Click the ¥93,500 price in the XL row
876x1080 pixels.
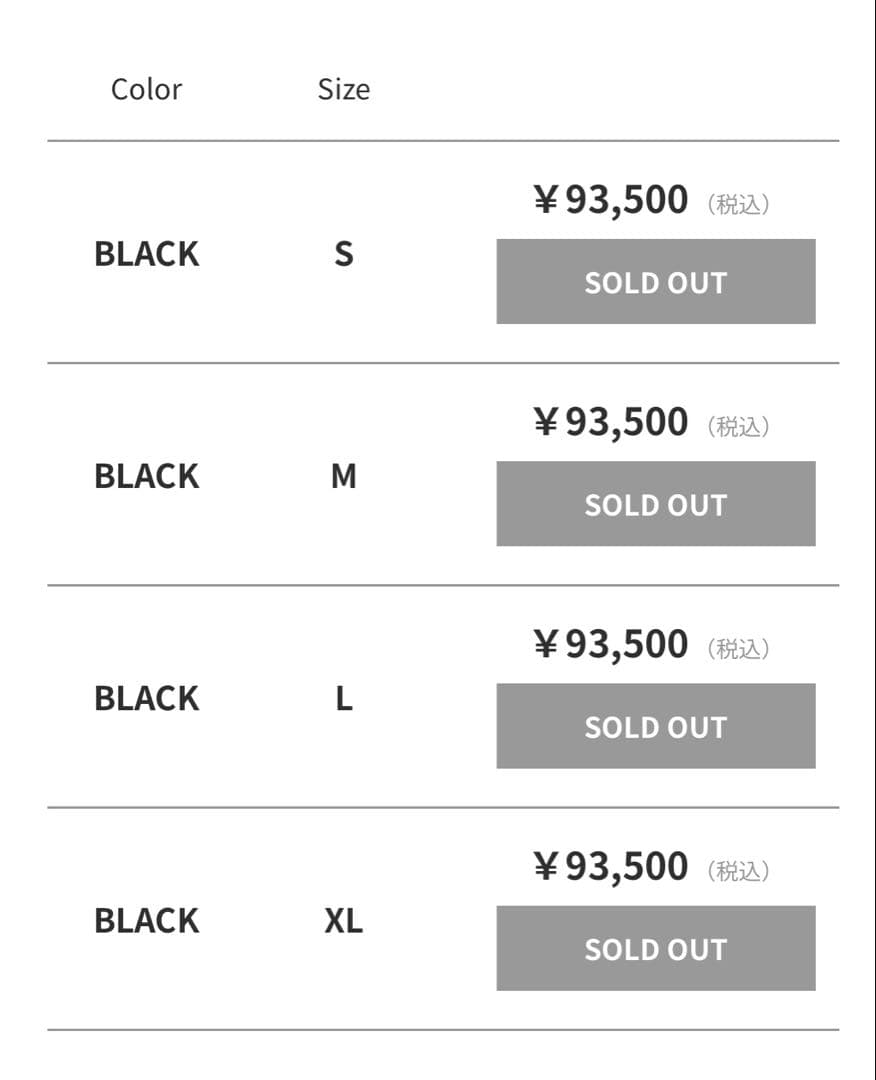[611, 866]
